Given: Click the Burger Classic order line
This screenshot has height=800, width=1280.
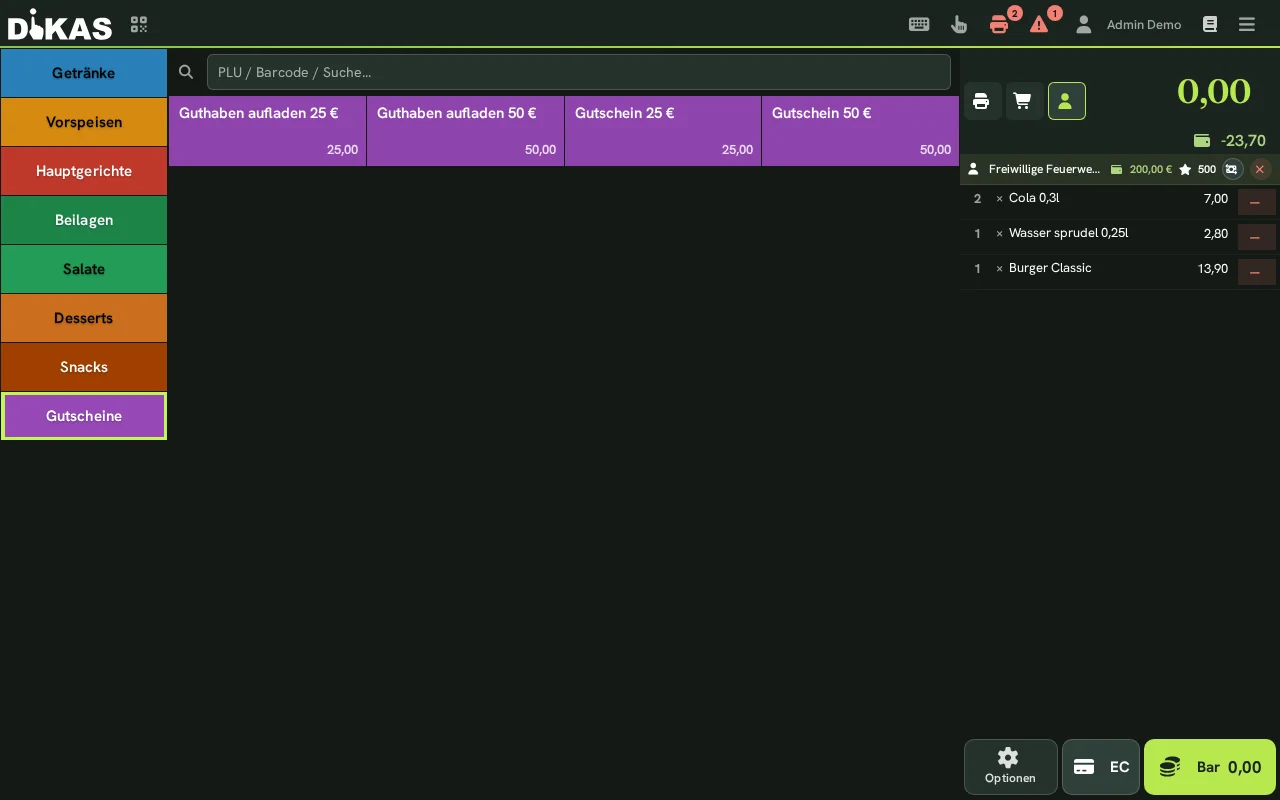Looking at the screenshot, I should point(1097,272).
